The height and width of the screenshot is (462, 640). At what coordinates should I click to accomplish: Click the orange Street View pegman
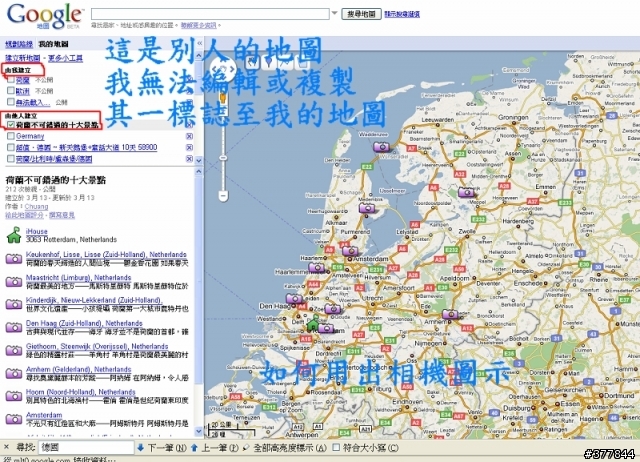(223, 98)
